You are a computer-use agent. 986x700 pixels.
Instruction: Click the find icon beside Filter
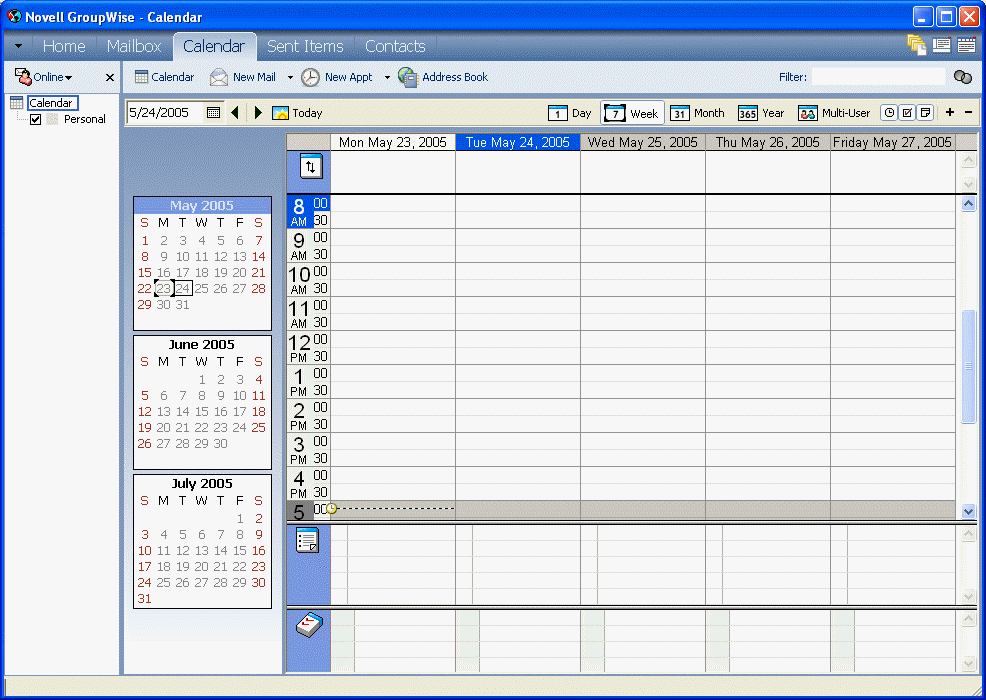point(963,77)
